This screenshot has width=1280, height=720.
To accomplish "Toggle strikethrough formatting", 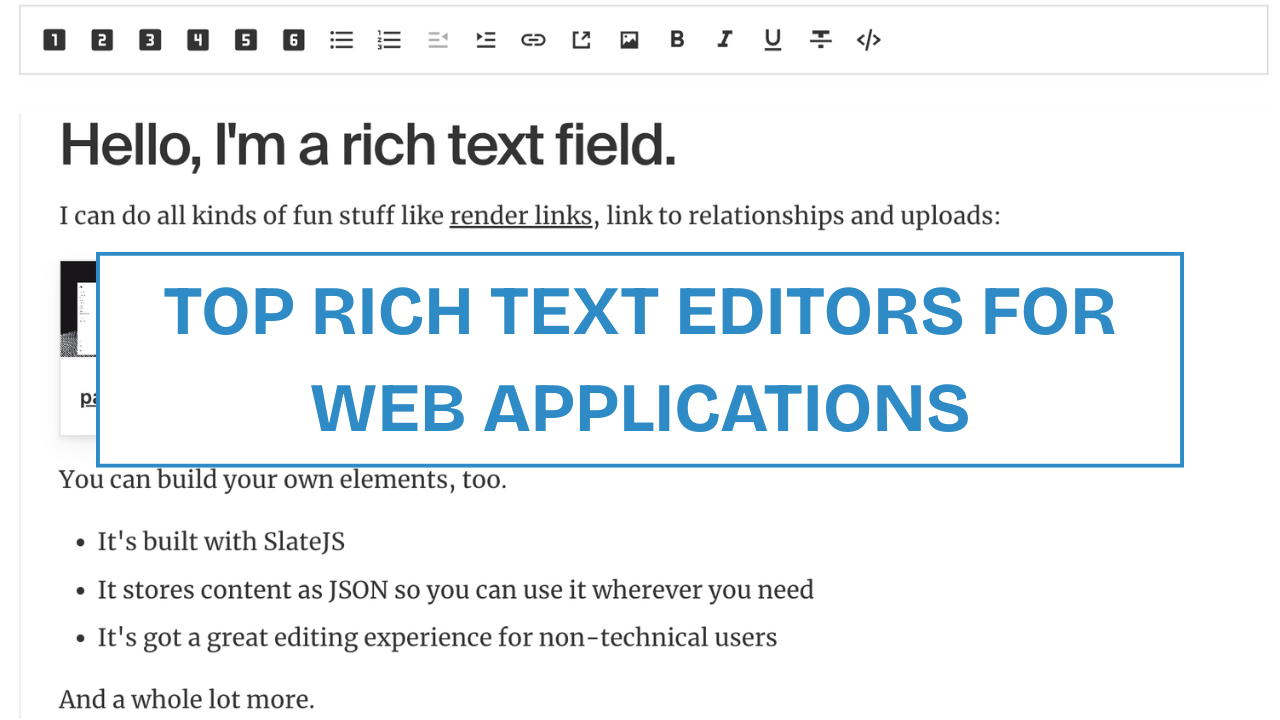I will [x=820, y=40].
